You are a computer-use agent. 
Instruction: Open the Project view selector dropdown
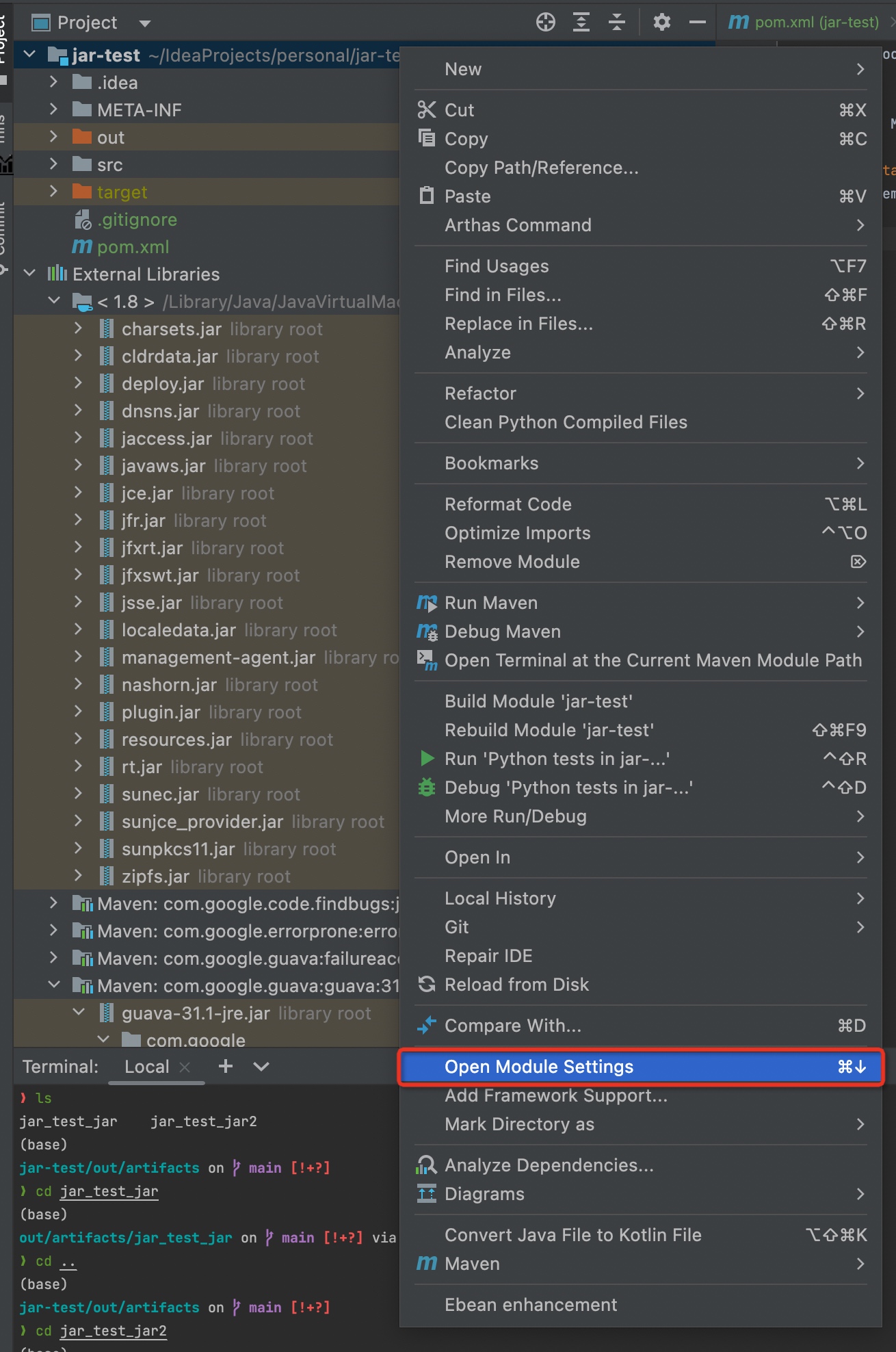point(144,23)
